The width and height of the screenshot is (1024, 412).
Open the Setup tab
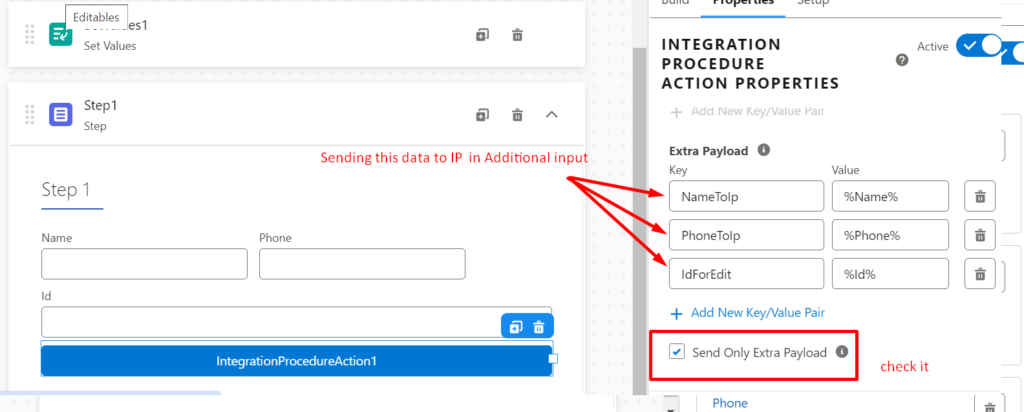(x=813, y=3)
